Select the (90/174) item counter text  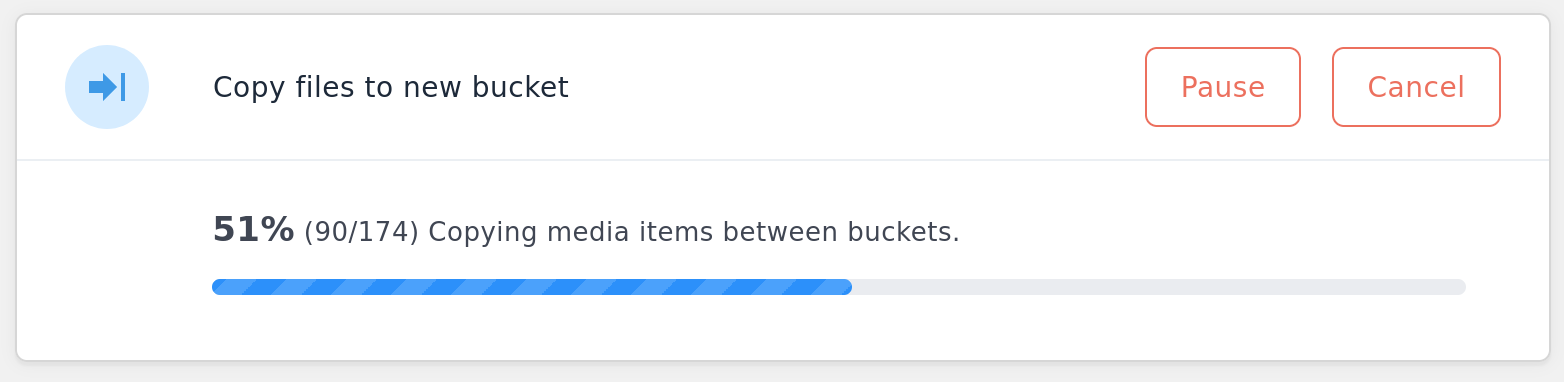[361, 232]
